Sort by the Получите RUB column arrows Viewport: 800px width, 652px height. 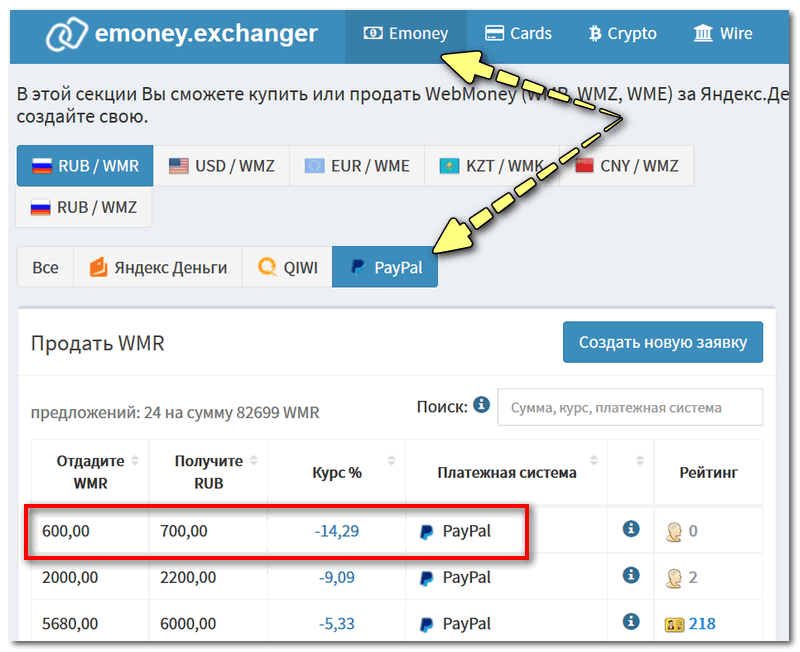pos(254,460)
